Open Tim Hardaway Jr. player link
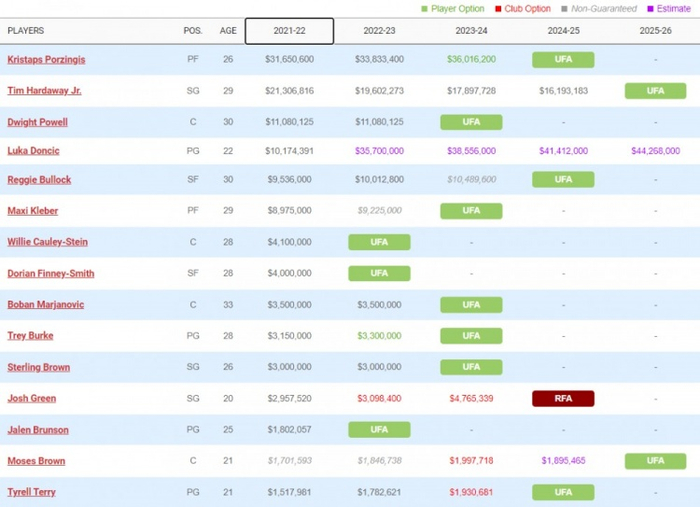The image size is (700, 507). click(44, 91)
